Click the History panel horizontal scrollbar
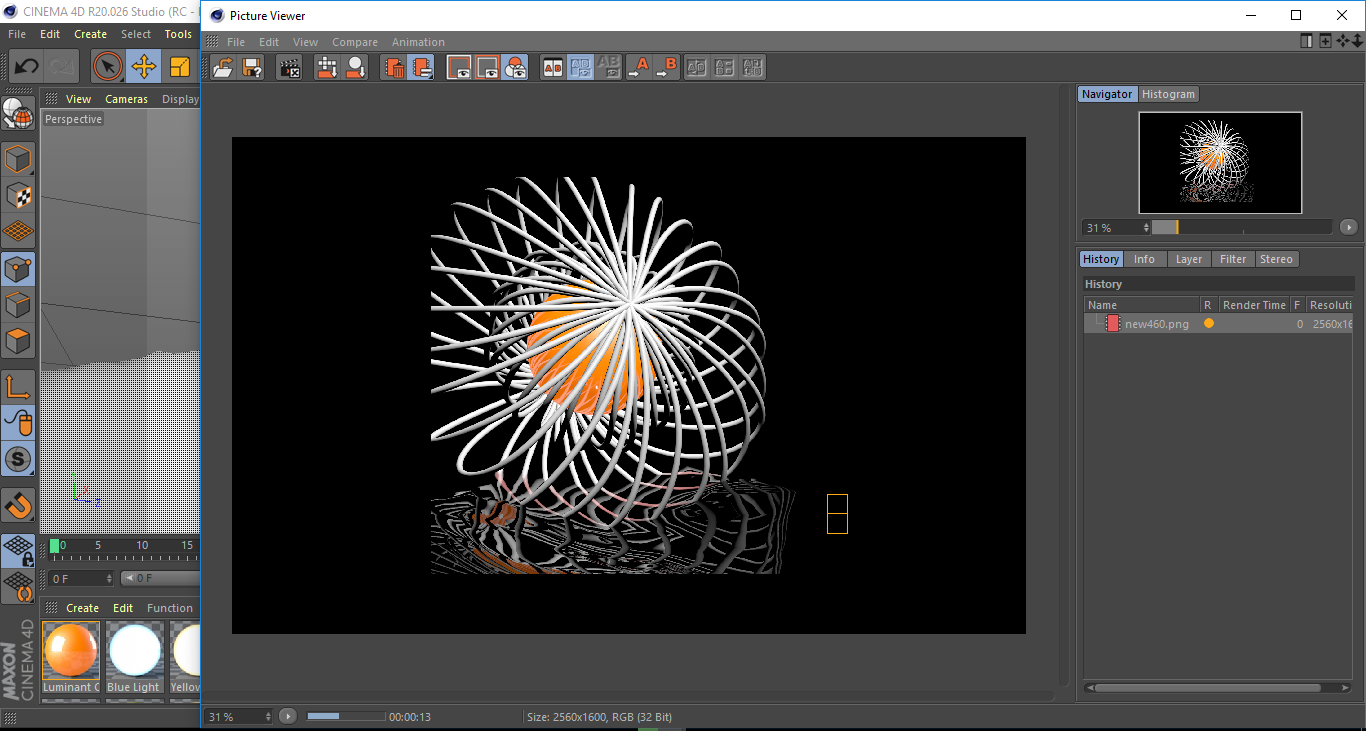 [1219, 688]
